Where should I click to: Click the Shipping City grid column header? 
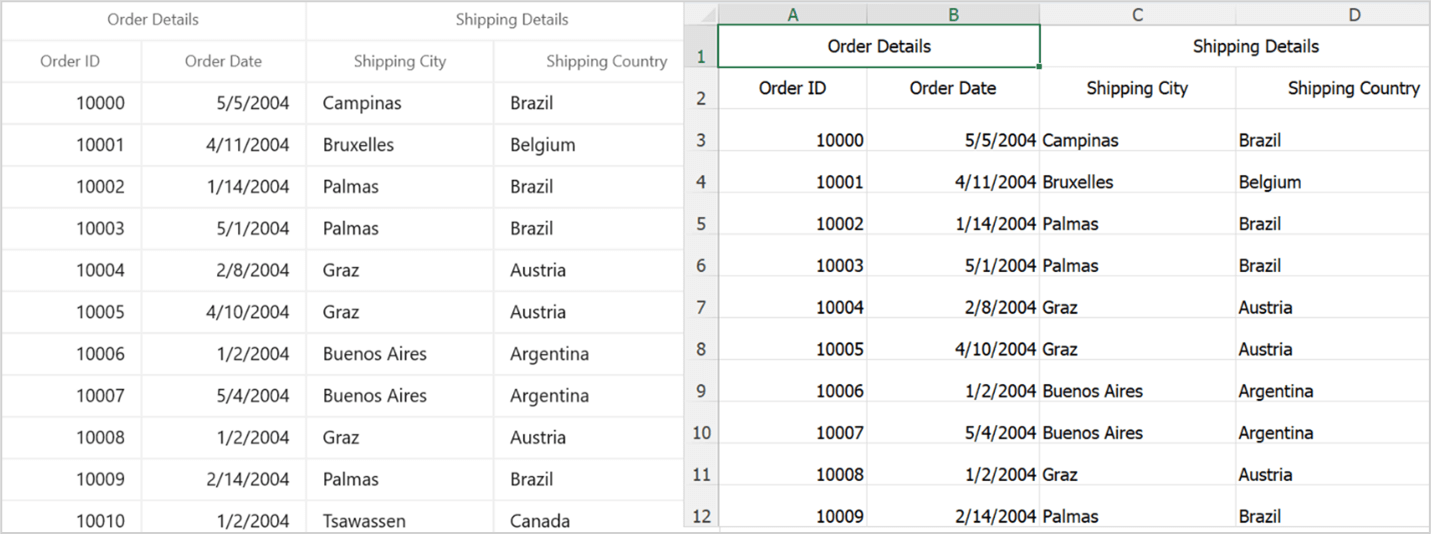pyautogui.click(x=400, y=61)
